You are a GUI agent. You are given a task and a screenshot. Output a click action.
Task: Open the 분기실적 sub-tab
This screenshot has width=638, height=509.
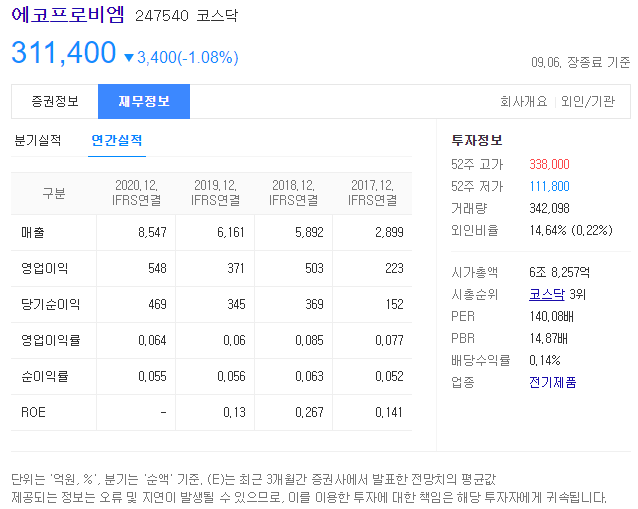tap(38, 141)
